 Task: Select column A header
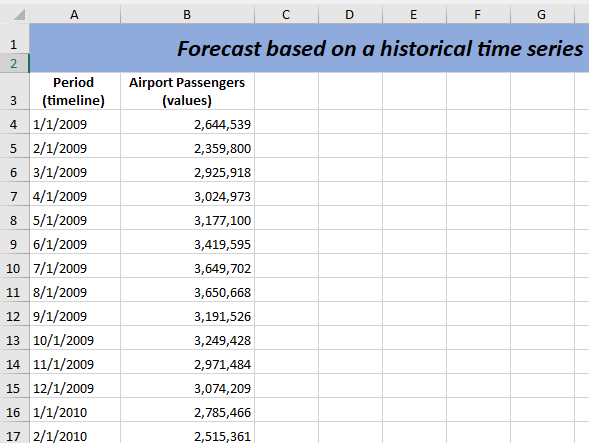[x=75, y=14]
